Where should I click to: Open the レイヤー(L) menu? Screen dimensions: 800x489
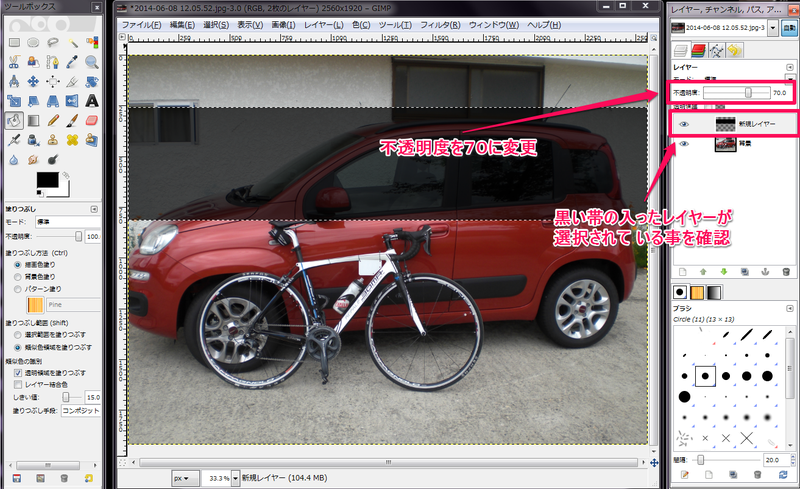click(x=324, y=25)
